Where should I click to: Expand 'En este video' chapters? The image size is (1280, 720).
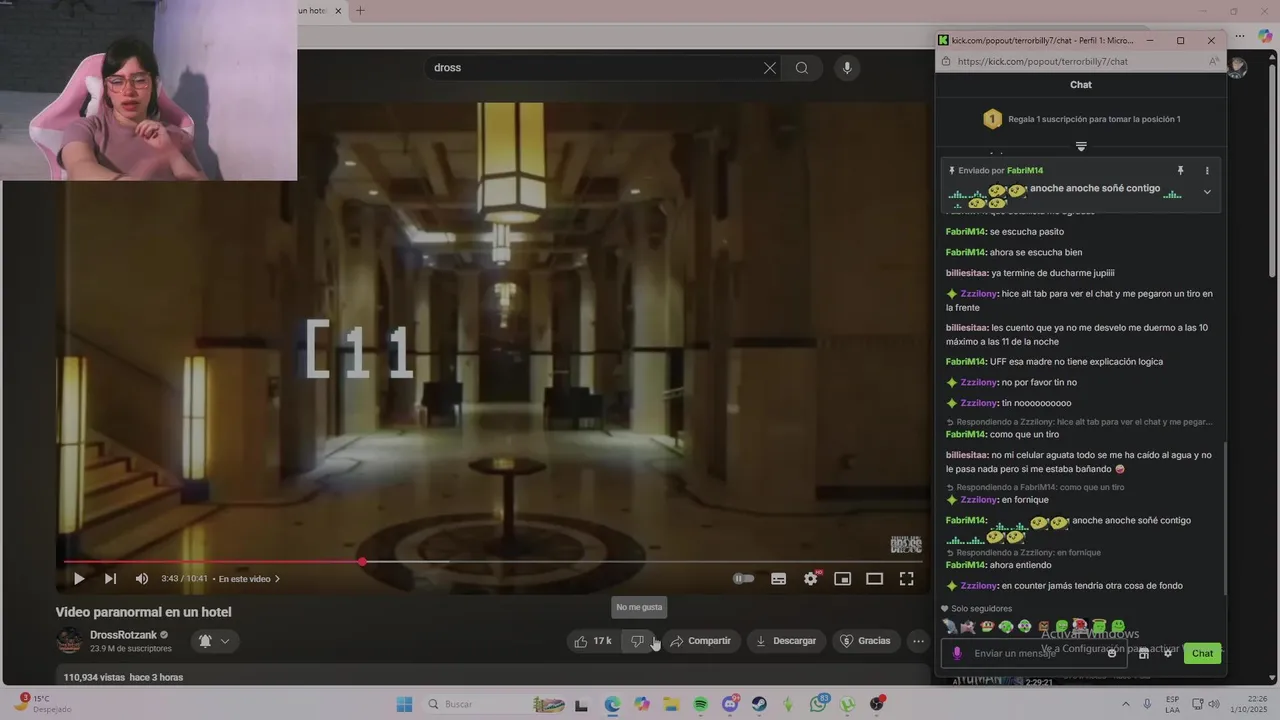click(x=249, y=579)
